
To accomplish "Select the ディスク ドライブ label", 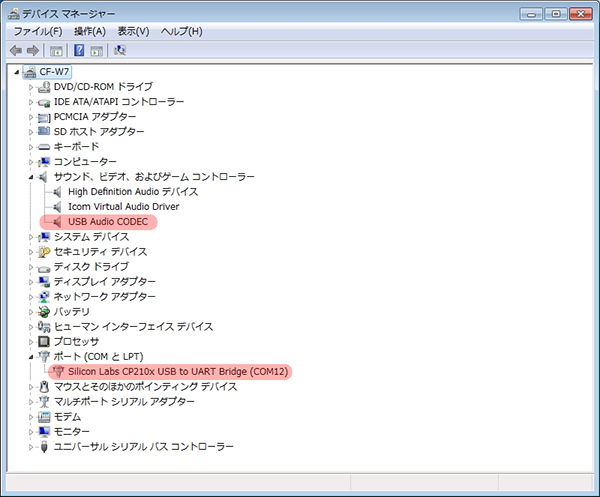I will pos(91,267).
